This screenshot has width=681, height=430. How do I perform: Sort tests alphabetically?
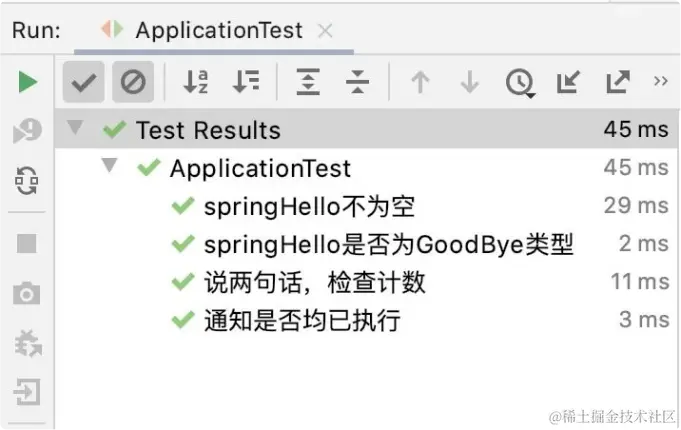point(196,83)
